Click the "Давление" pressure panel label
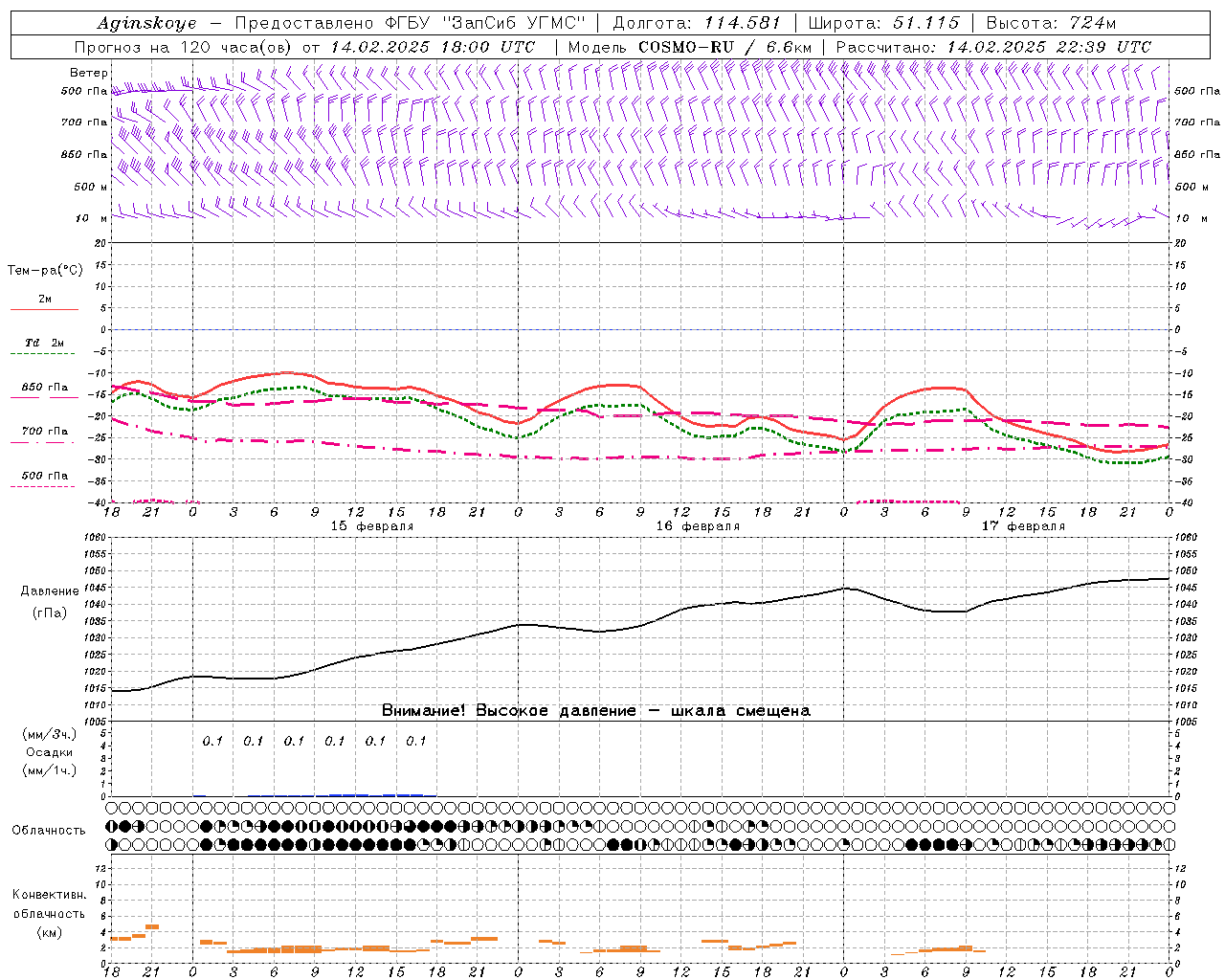Viewport: 1225px width, 980px height. (x=50, y=591)
